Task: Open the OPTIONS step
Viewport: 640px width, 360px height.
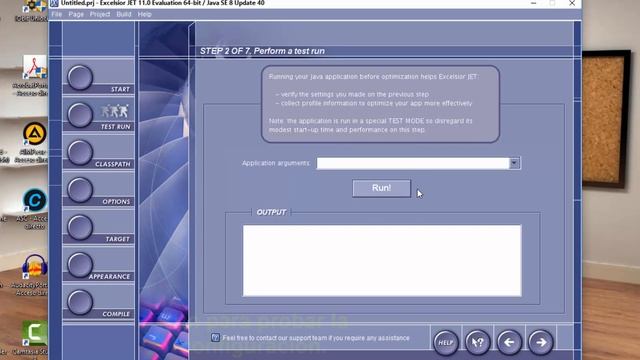Action: point(80,190)
